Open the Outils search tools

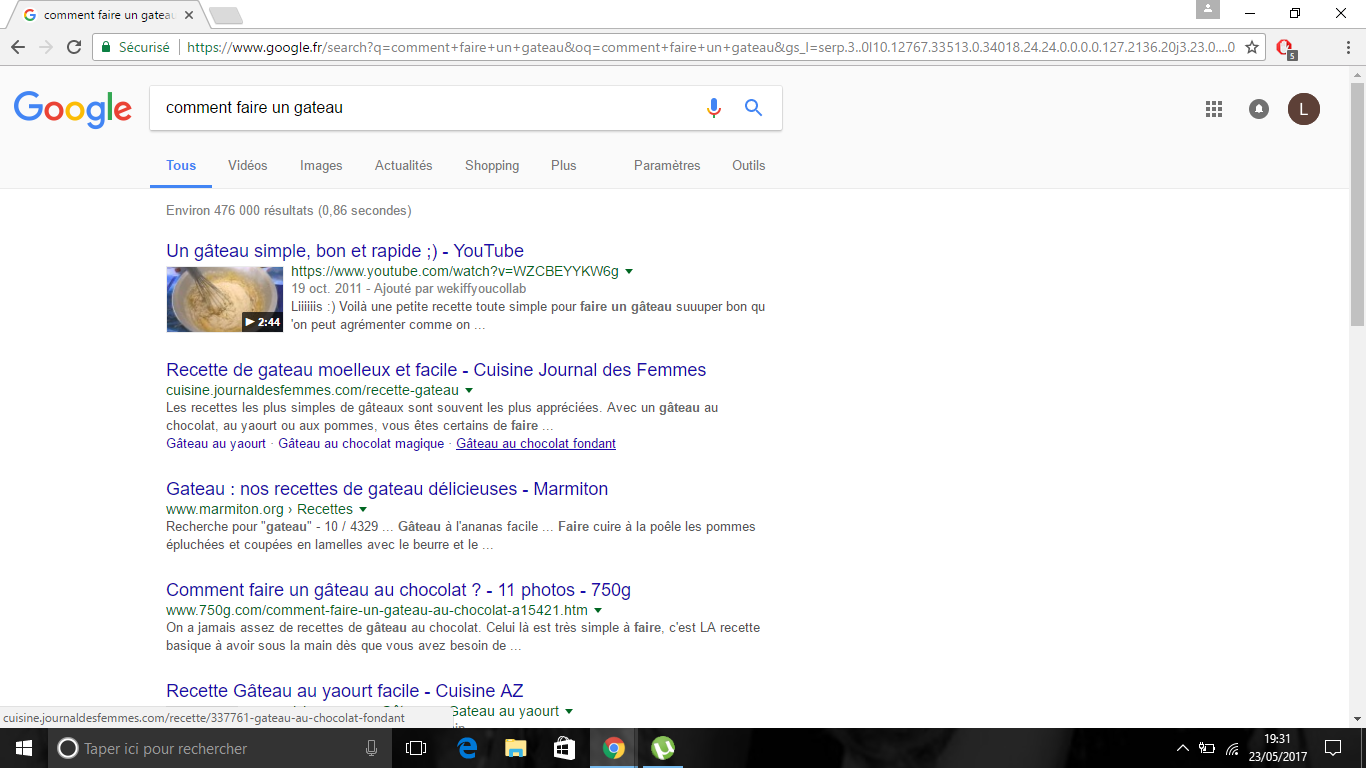click(x=748, y=166)
